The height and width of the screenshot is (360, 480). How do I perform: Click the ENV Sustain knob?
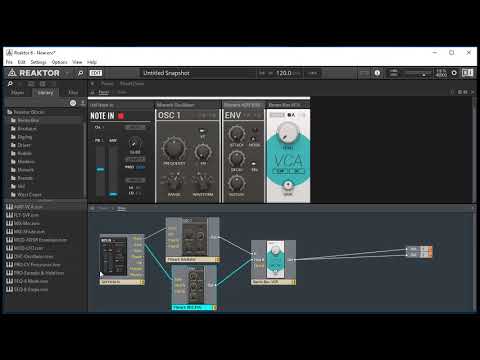236,183
